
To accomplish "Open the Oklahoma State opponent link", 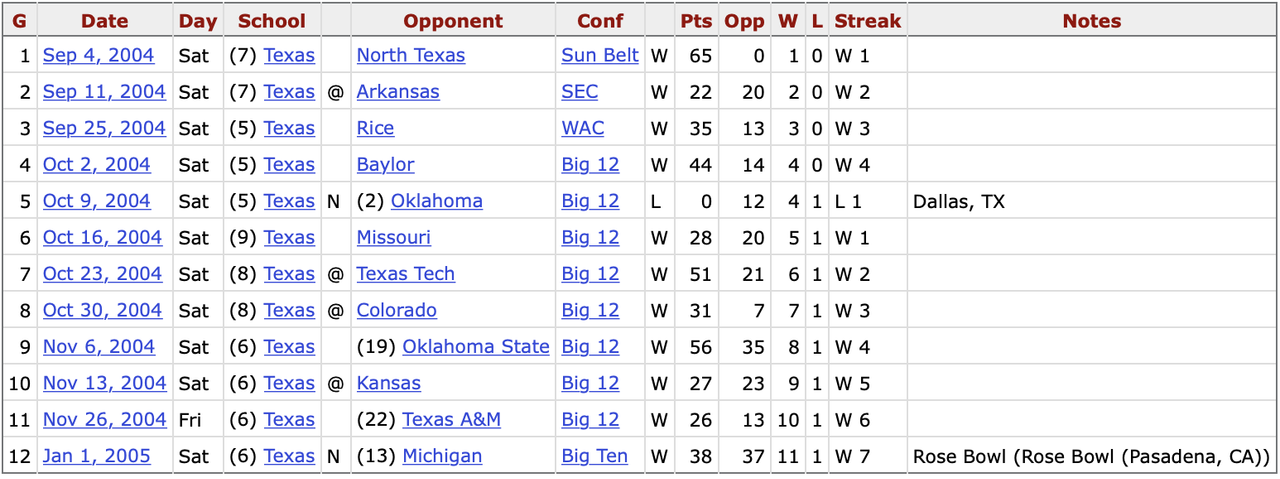I will coord(476,347).
